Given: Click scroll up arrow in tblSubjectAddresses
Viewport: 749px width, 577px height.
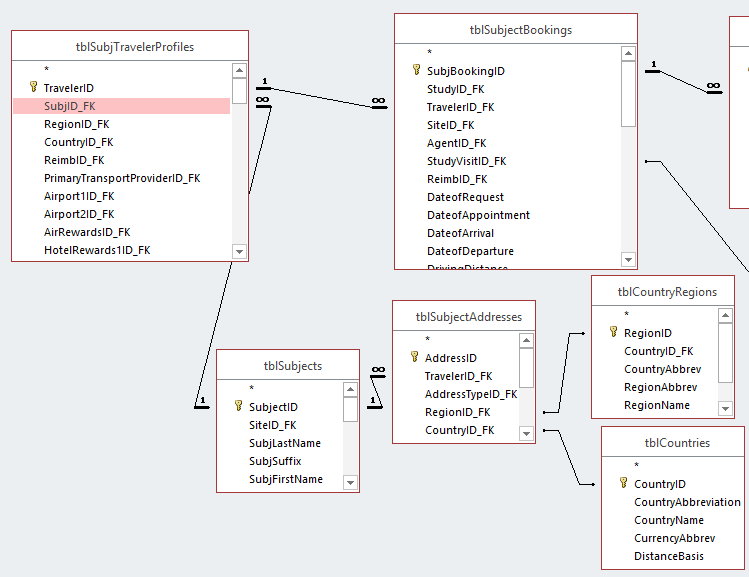Looking at the screenshot, I should click(x=526, y=340).
